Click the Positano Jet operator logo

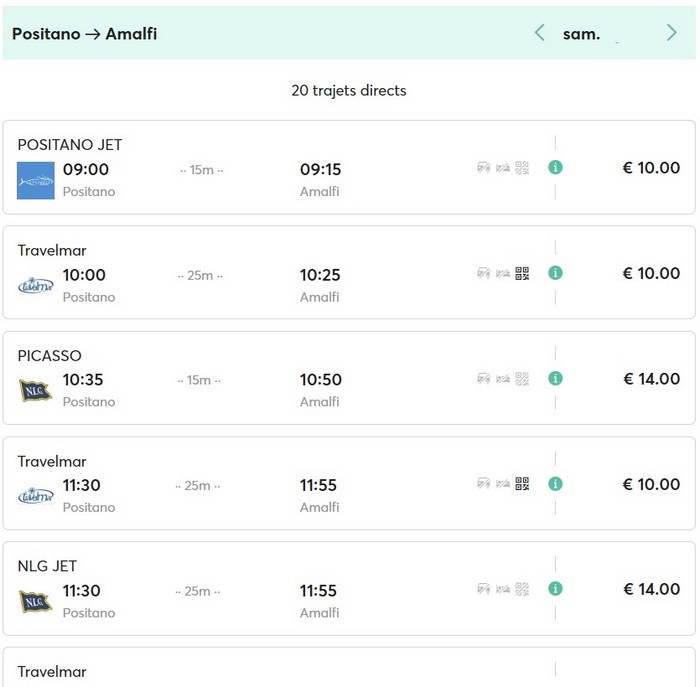(x=36, y=181)
